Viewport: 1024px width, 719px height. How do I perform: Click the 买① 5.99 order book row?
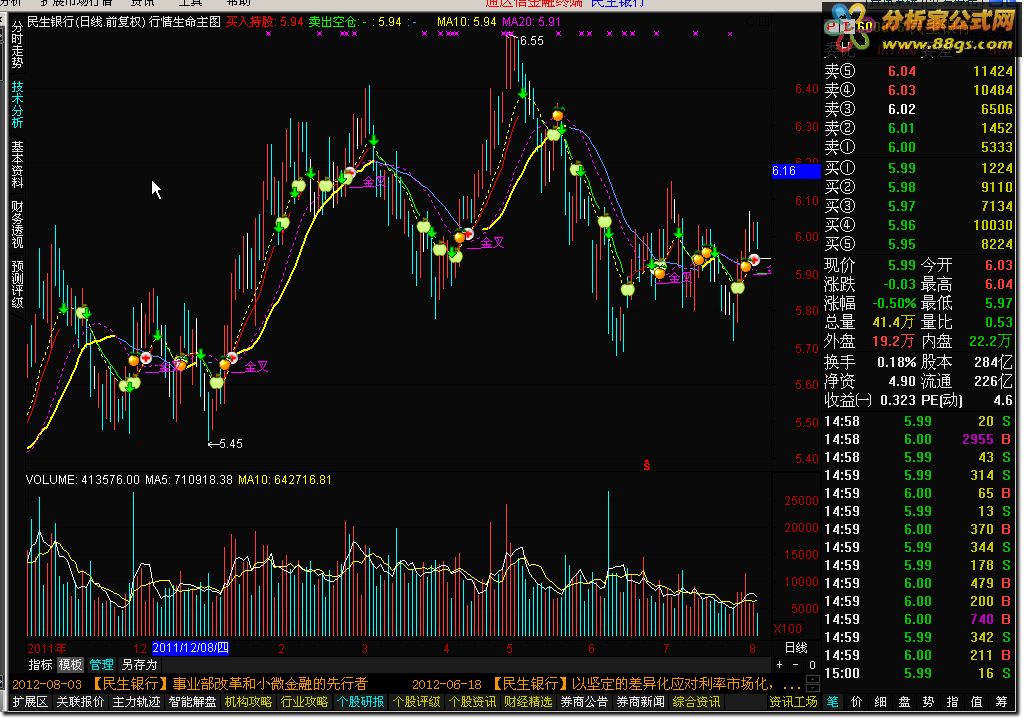click(x=918, y=168)
